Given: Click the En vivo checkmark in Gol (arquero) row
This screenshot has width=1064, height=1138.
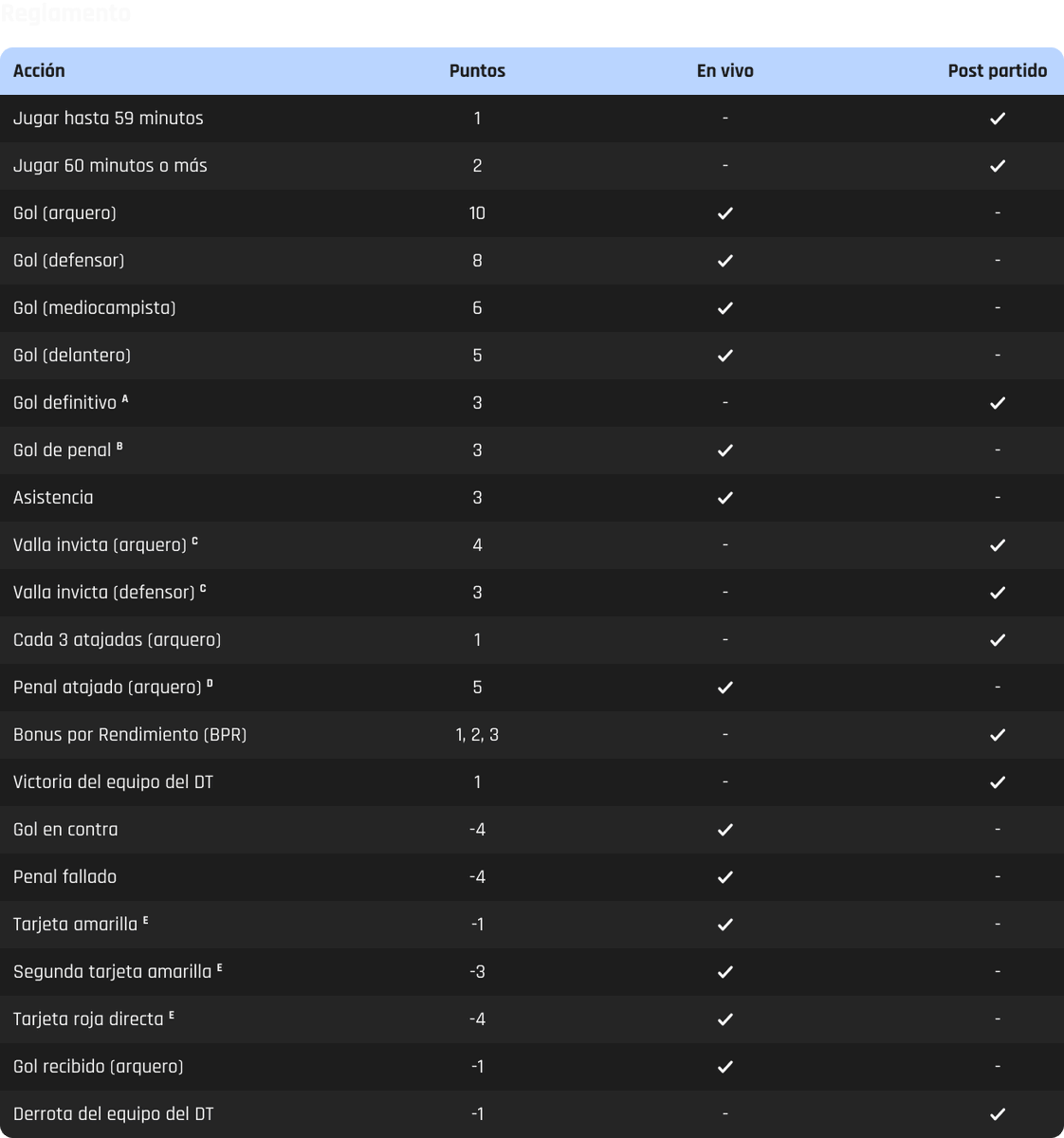Looking at the screenshot, I should click(x=725, y=213).
